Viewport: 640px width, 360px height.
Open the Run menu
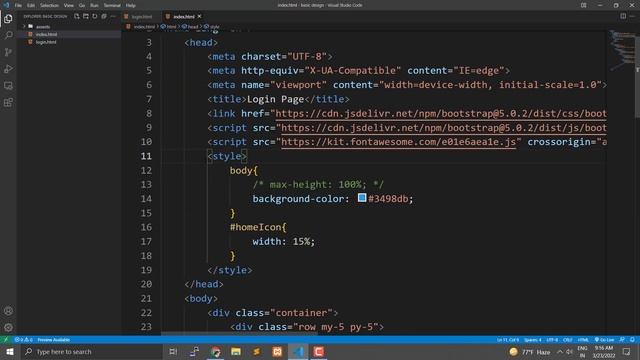point(94,5)
